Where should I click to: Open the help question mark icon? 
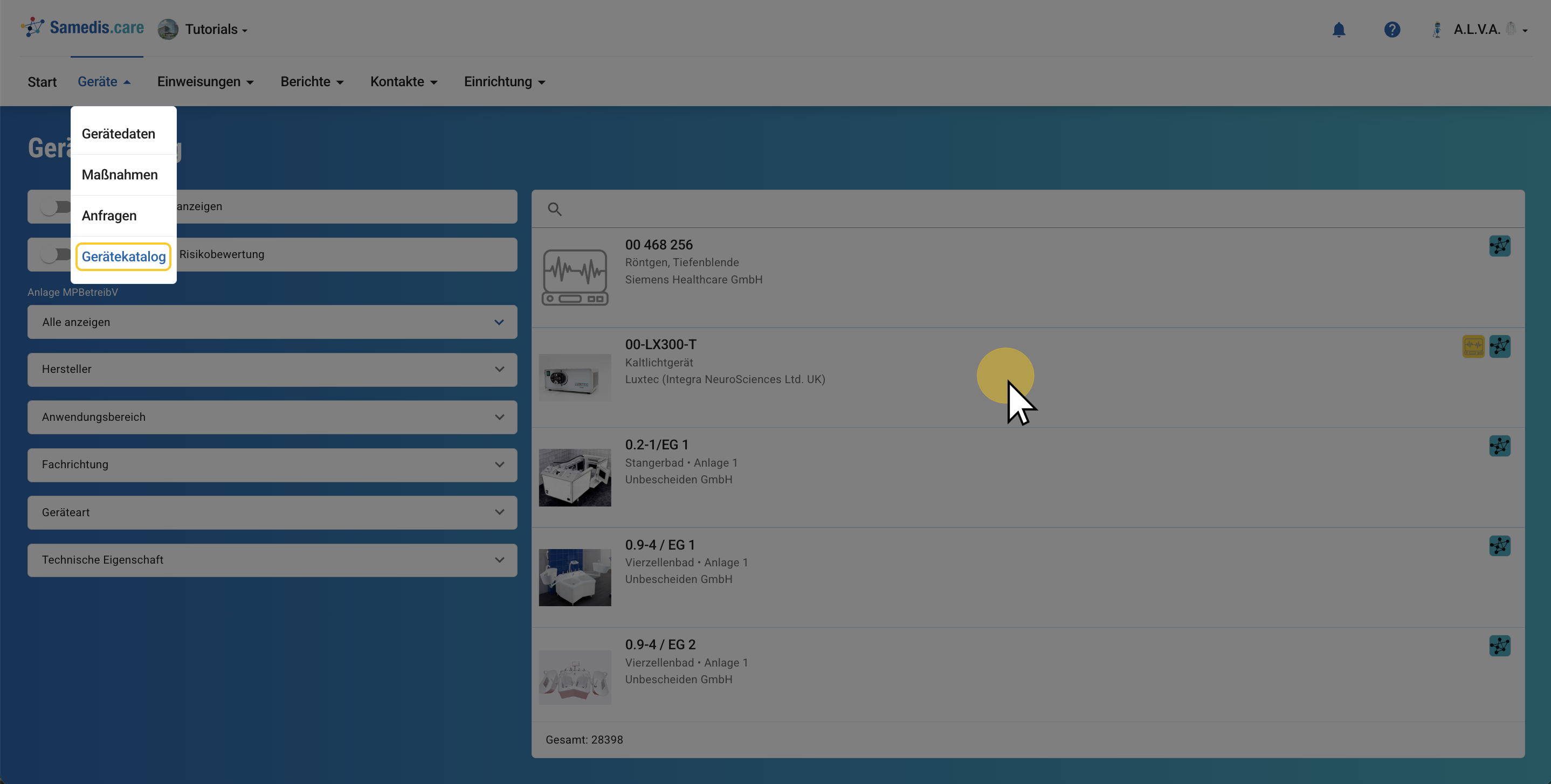[1391, 30]
